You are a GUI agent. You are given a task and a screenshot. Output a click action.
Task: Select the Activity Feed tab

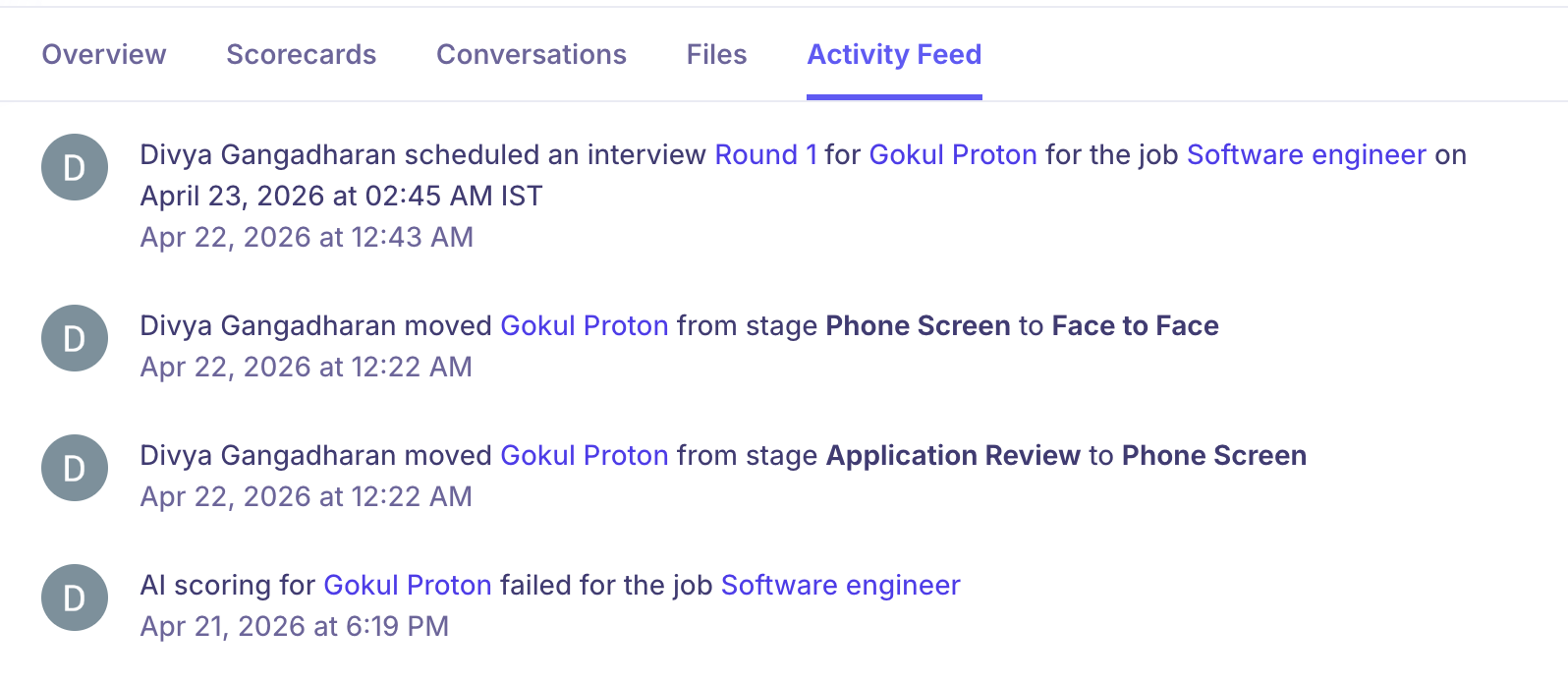point(894,54)
